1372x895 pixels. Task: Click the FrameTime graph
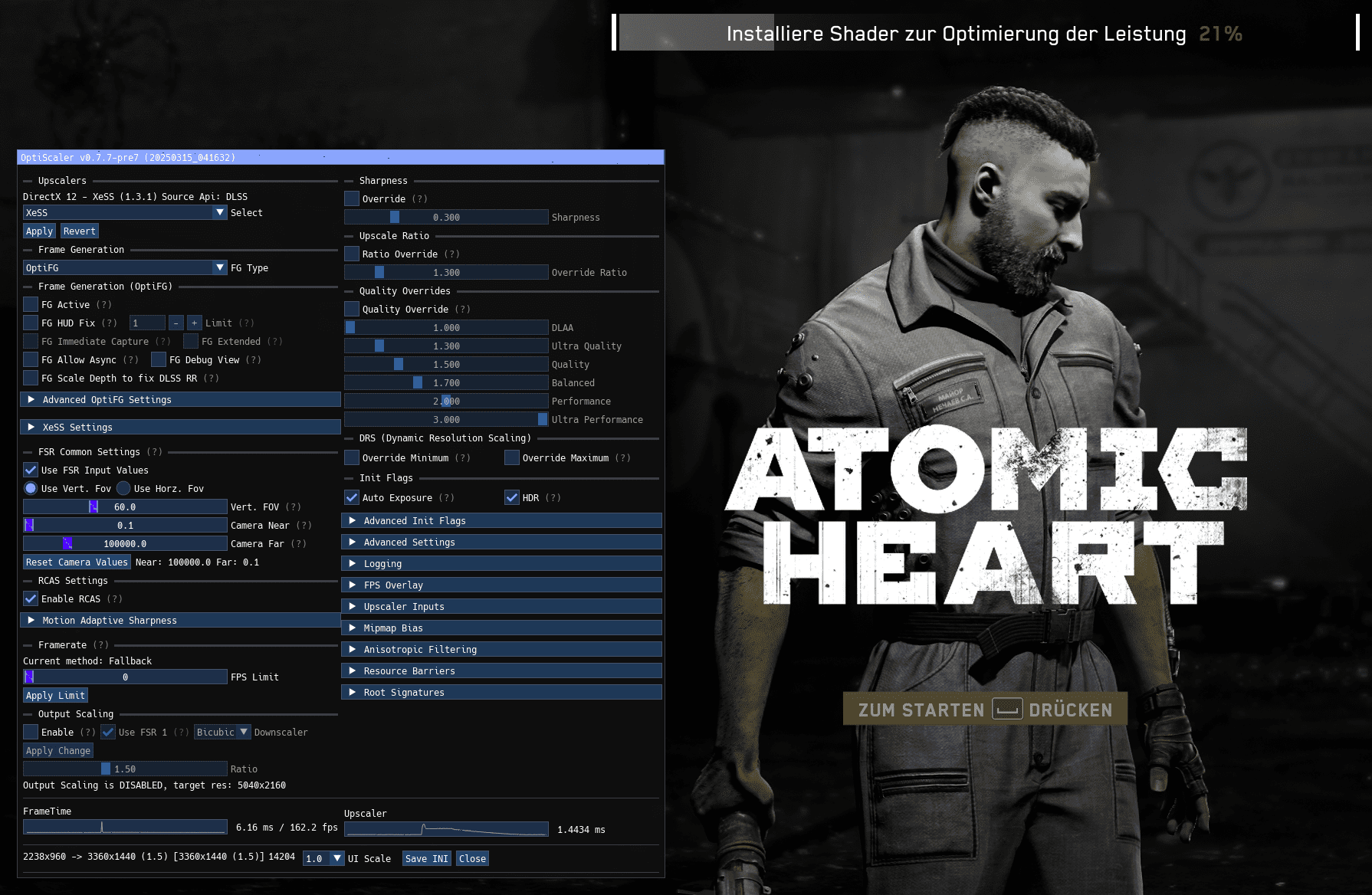tap(125, 827)
